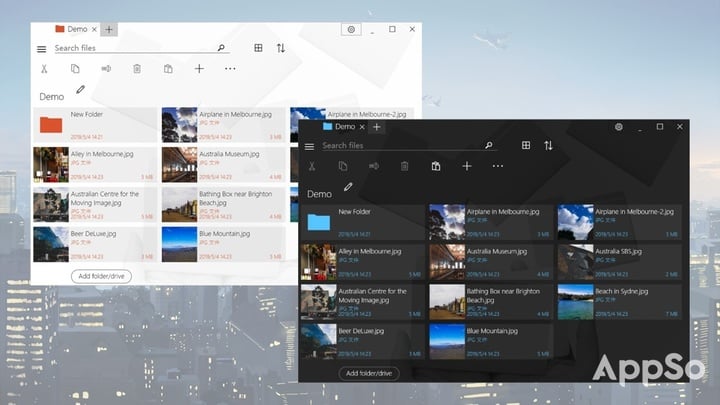
Task: Click the delete trash icon in light window
Action: coord(137,69)
